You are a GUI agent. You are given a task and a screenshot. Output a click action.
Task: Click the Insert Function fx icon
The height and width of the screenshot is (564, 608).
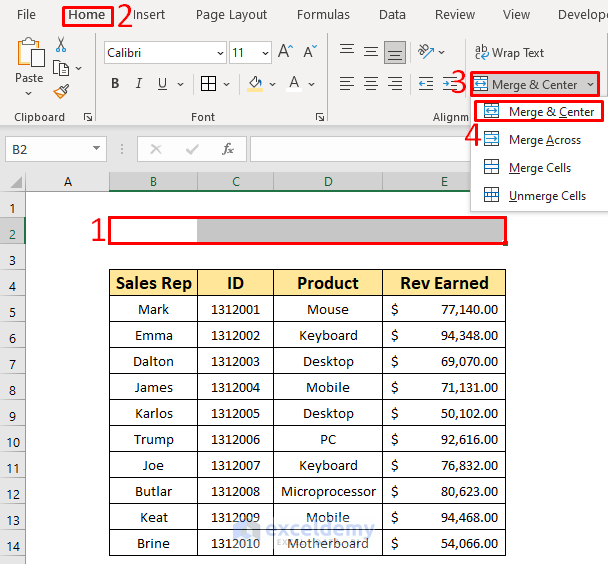point(228,149)
